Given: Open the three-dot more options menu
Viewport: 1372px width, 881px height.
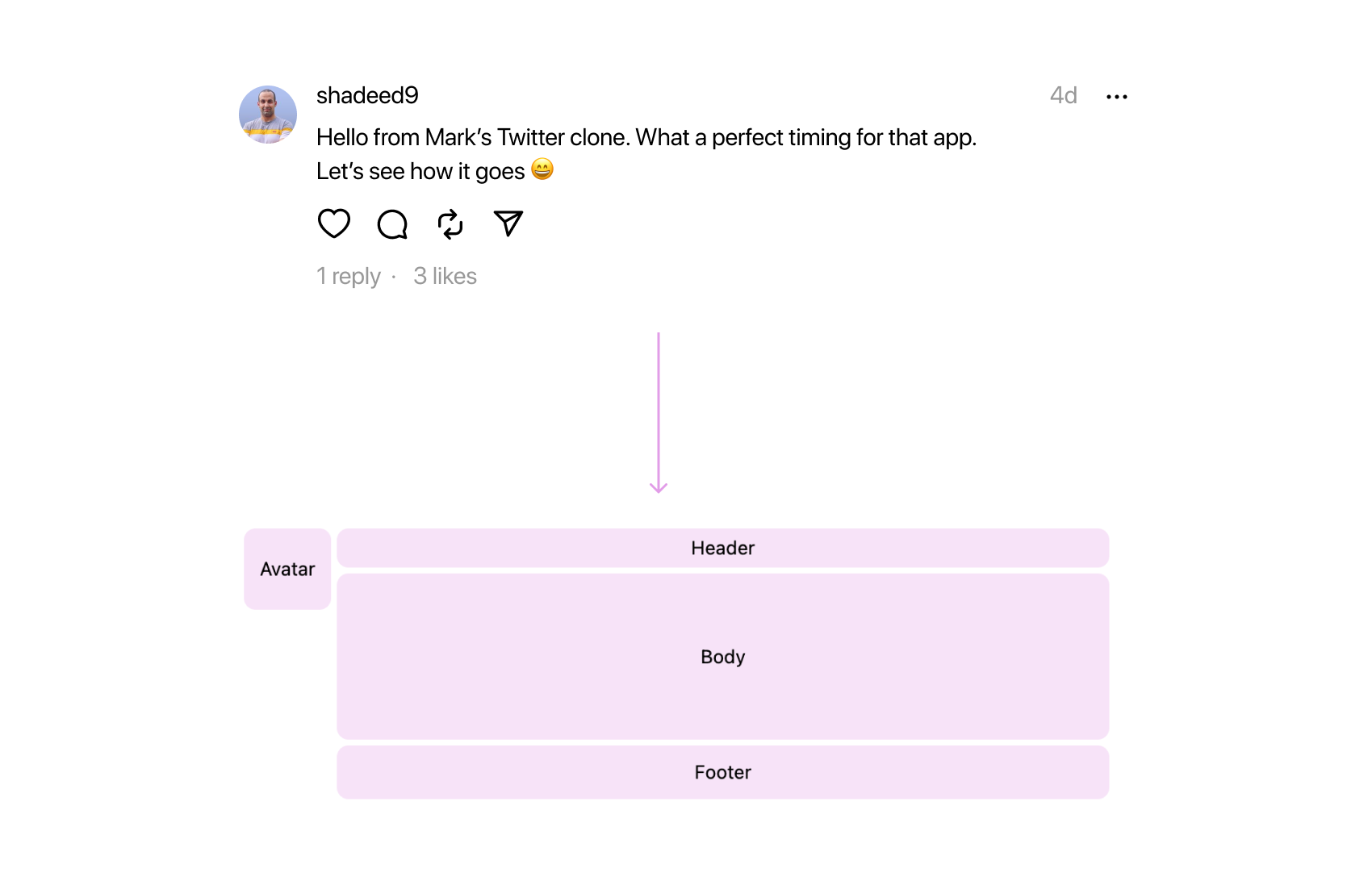Looking at the screenshot, I should (1117, 97).
